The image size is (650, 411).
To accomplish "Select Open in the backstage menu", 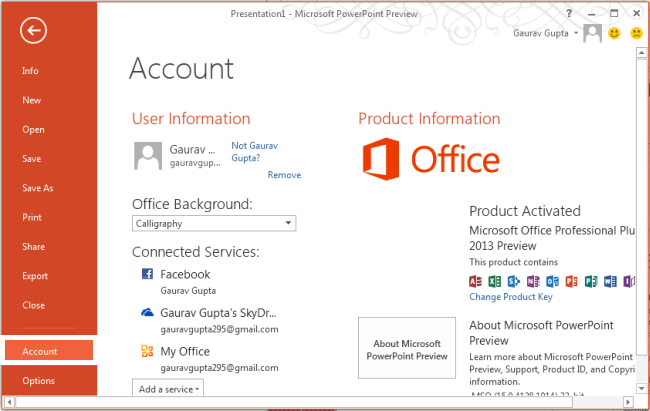I will 33,129.
